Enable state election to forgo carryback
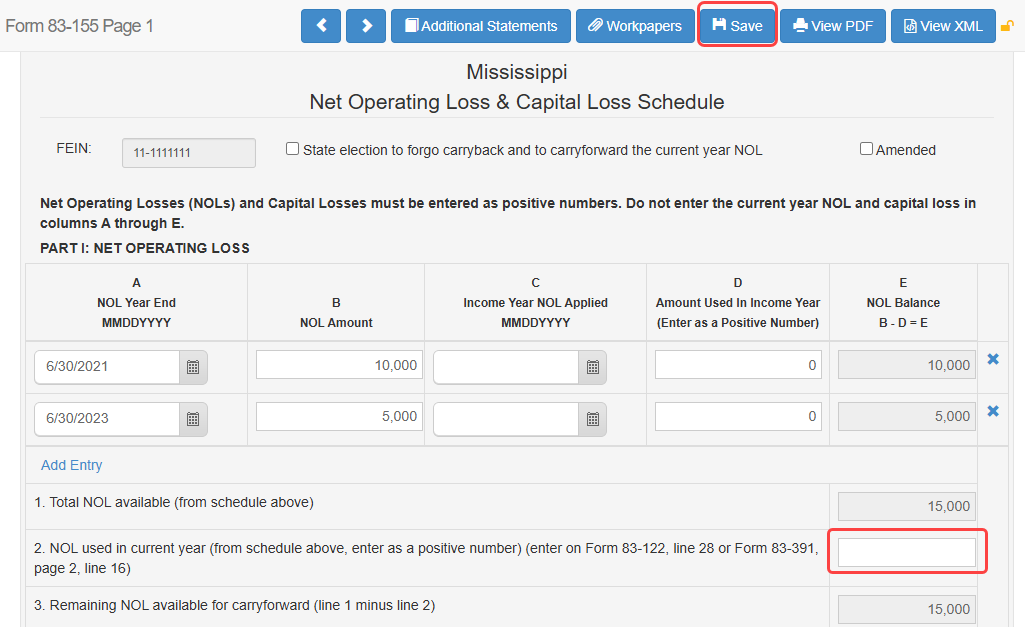This screenshot has width=1025, height=627. click(x=293, y=149)
